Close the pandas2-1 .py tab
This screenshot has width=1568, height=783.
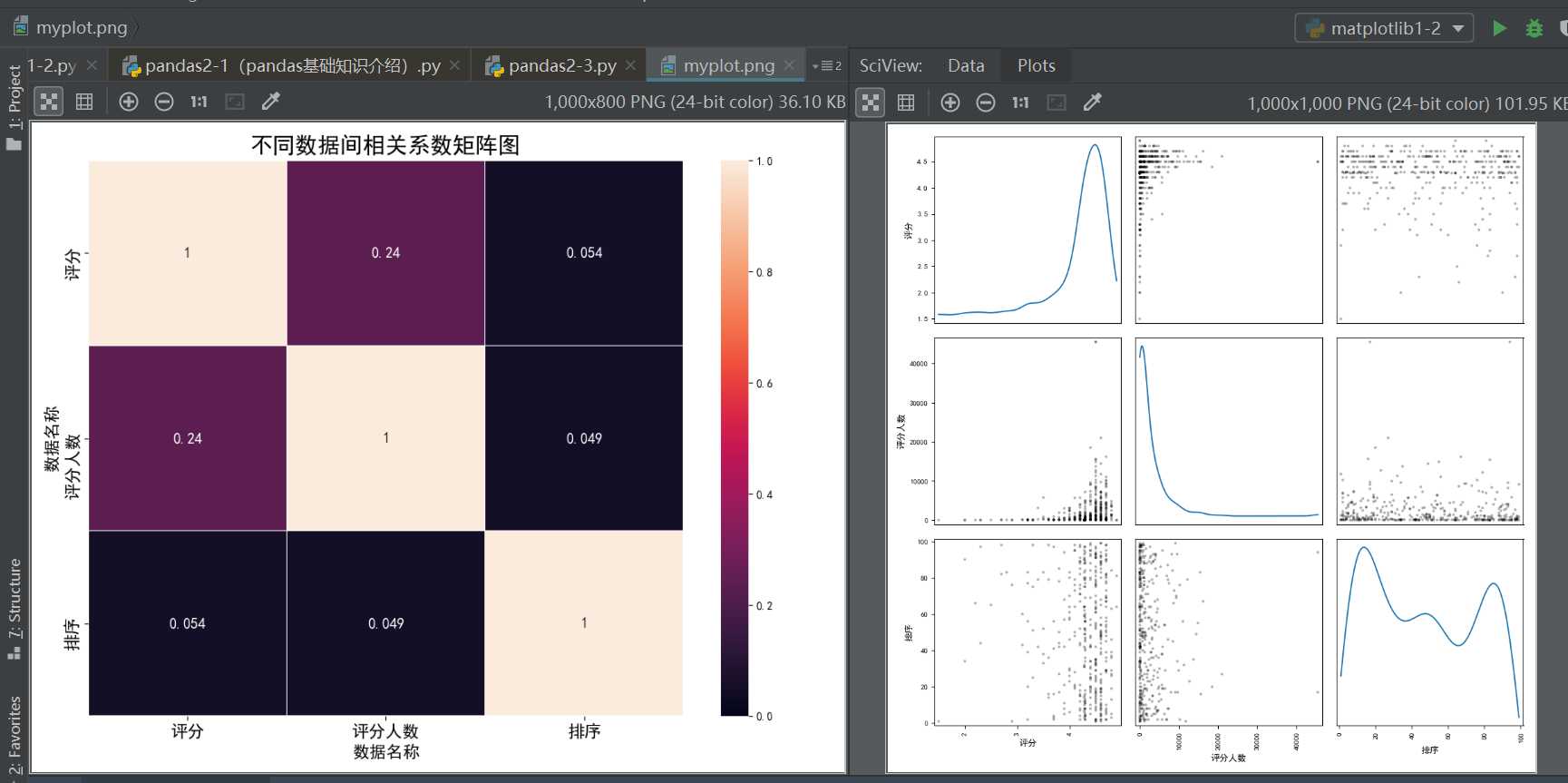(x=454, y=65)
